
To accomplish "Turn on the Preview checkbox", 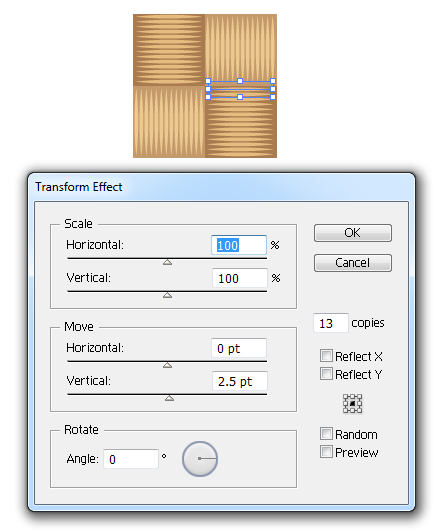I will point(326,452).
